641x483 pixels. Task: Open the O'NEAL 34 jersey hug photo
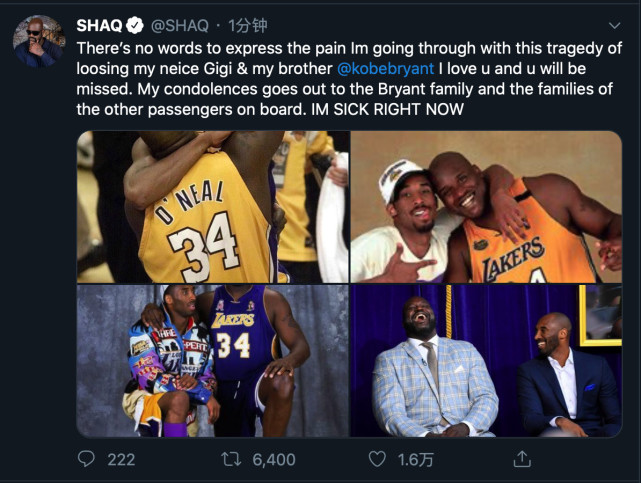pos(212,207)
